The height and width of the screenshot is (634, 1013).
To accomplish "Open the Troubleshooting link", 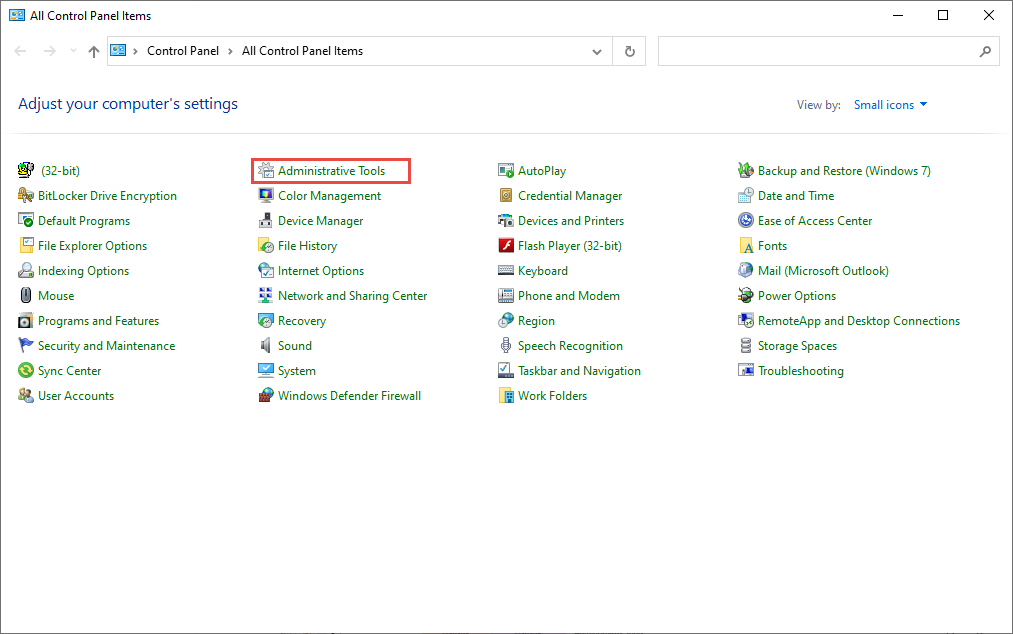I will pos(800,371).
